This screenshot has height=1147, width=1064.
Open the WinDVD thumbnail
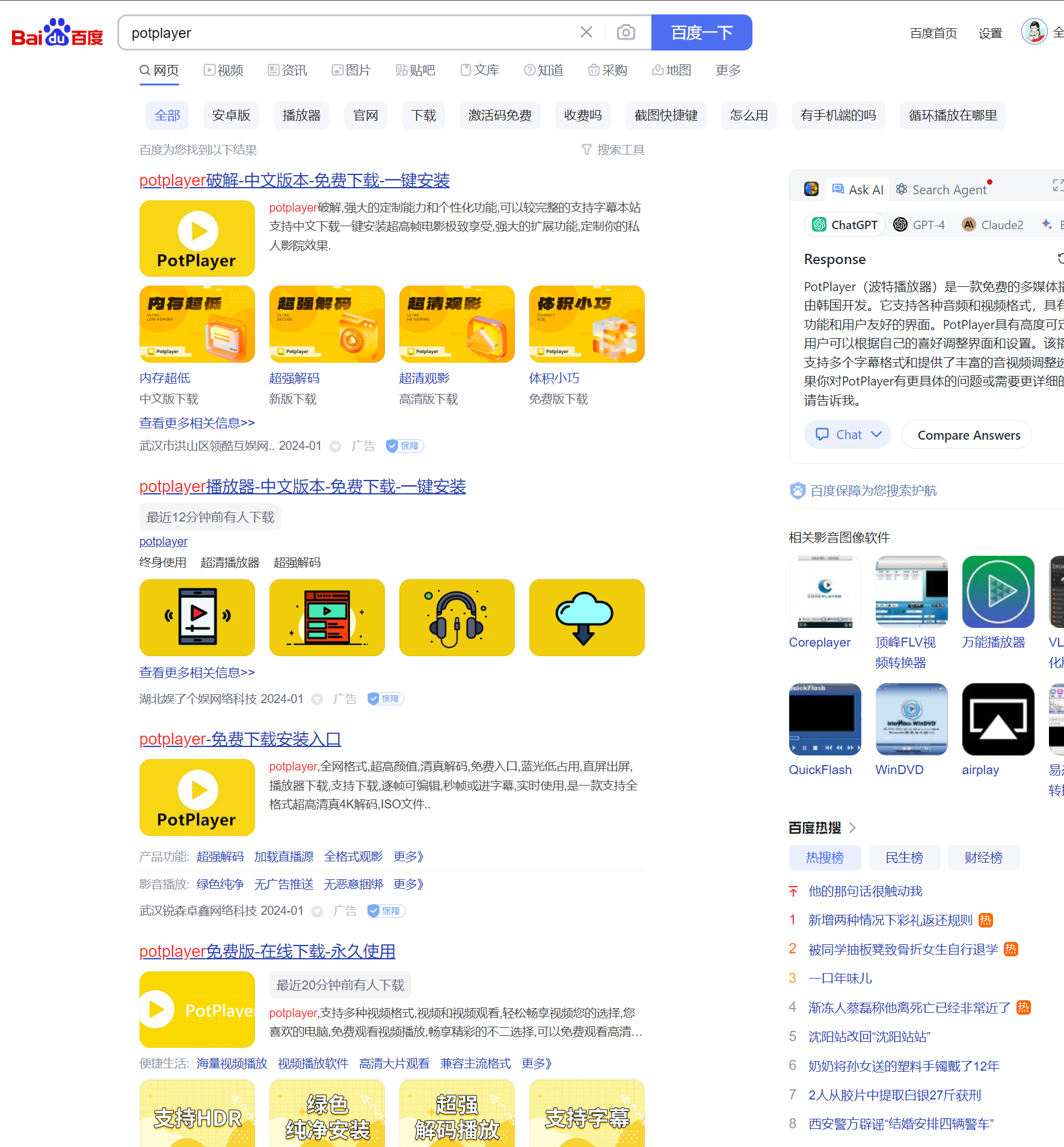912,719
